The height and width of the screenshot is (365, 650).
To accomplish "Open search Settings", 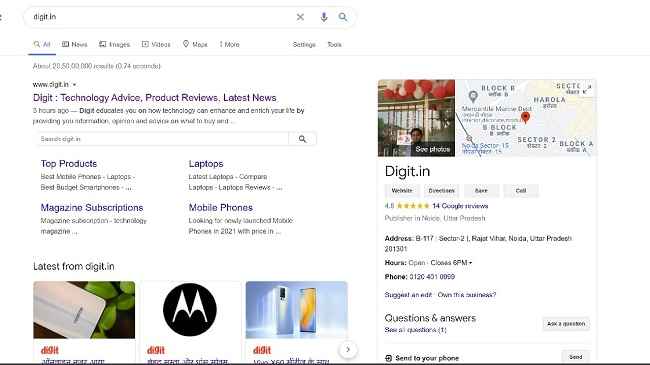I will pos(304,44).
